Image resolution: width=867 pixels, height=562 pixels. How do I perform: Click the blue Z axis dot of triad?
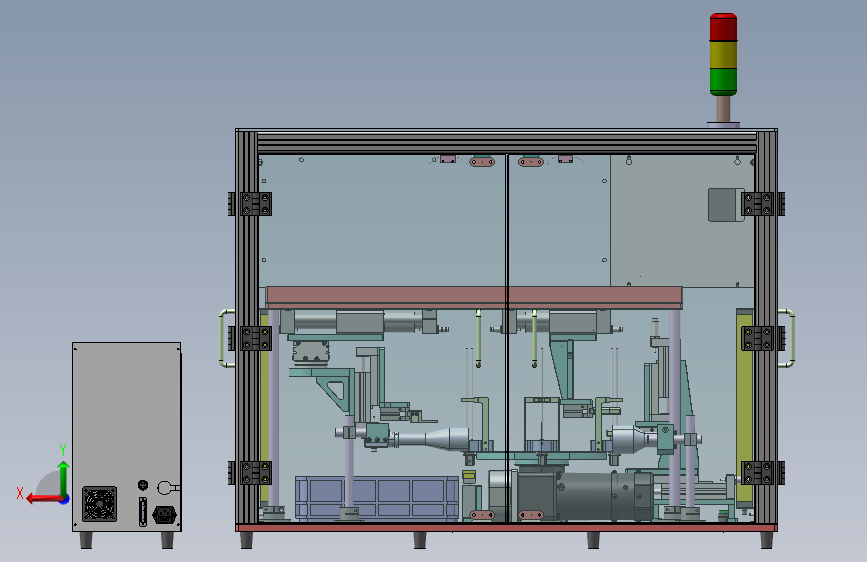tap(65, 499)
